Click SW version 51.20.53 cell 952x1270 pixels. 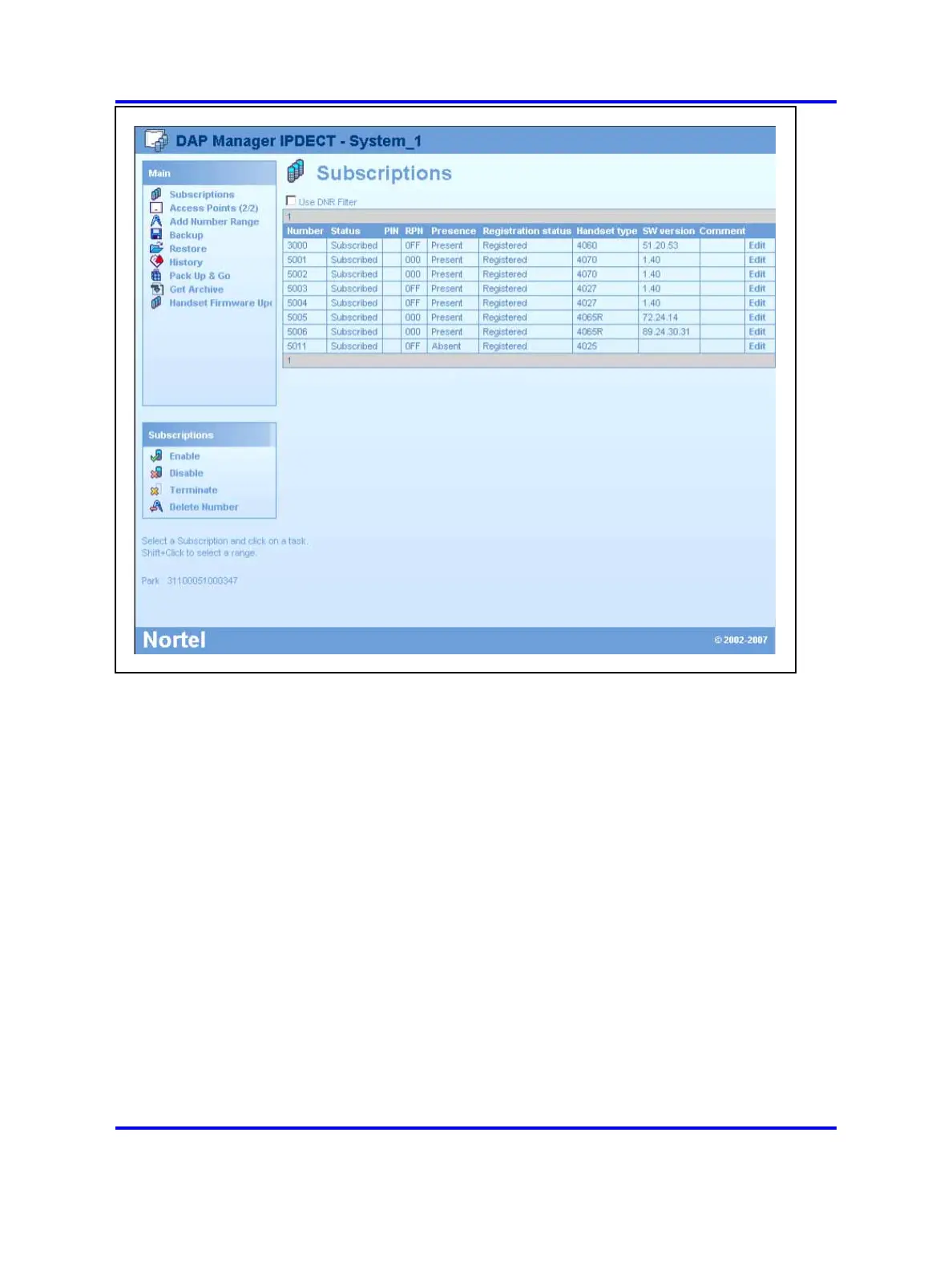click(x=668, y=245)
